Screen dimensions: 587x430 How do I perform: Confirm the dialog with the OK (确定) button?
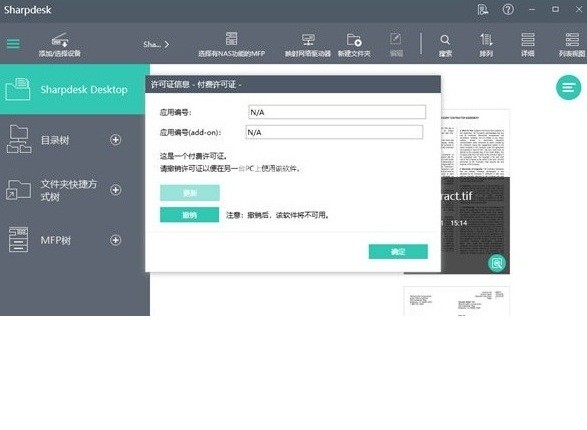click(398, 251)
